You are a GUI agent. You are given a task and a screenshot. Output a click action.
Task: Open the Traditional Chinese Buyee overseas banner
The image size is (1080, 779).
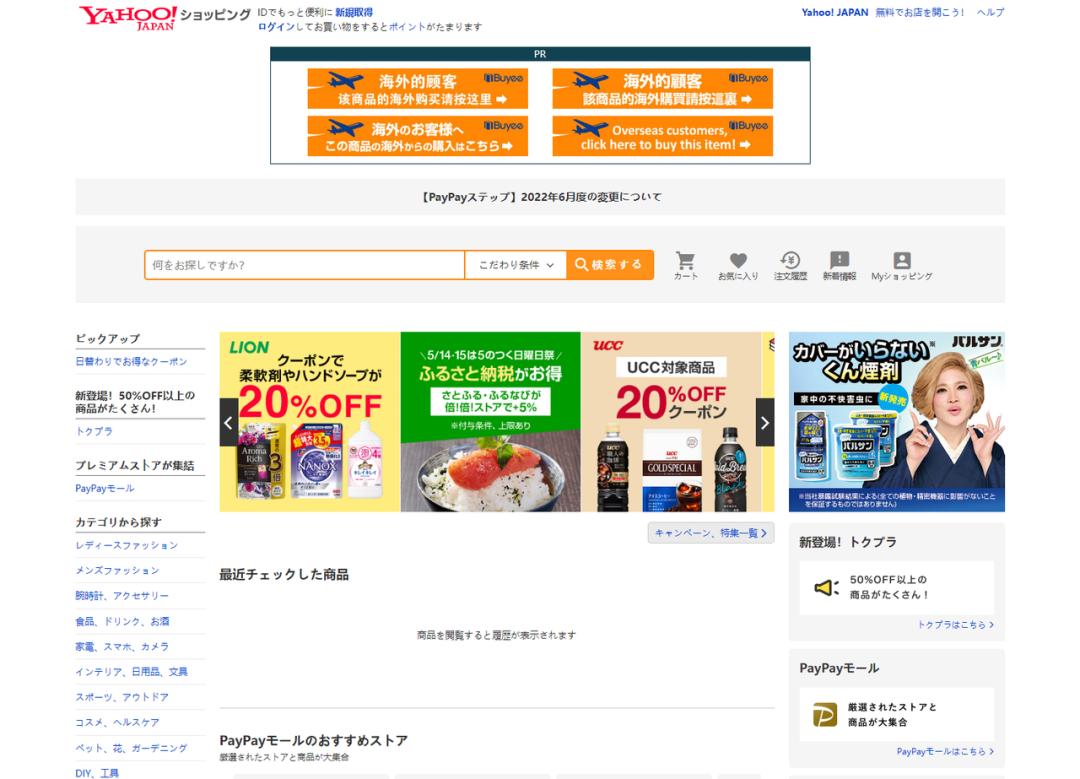click(x=662, y=88)
